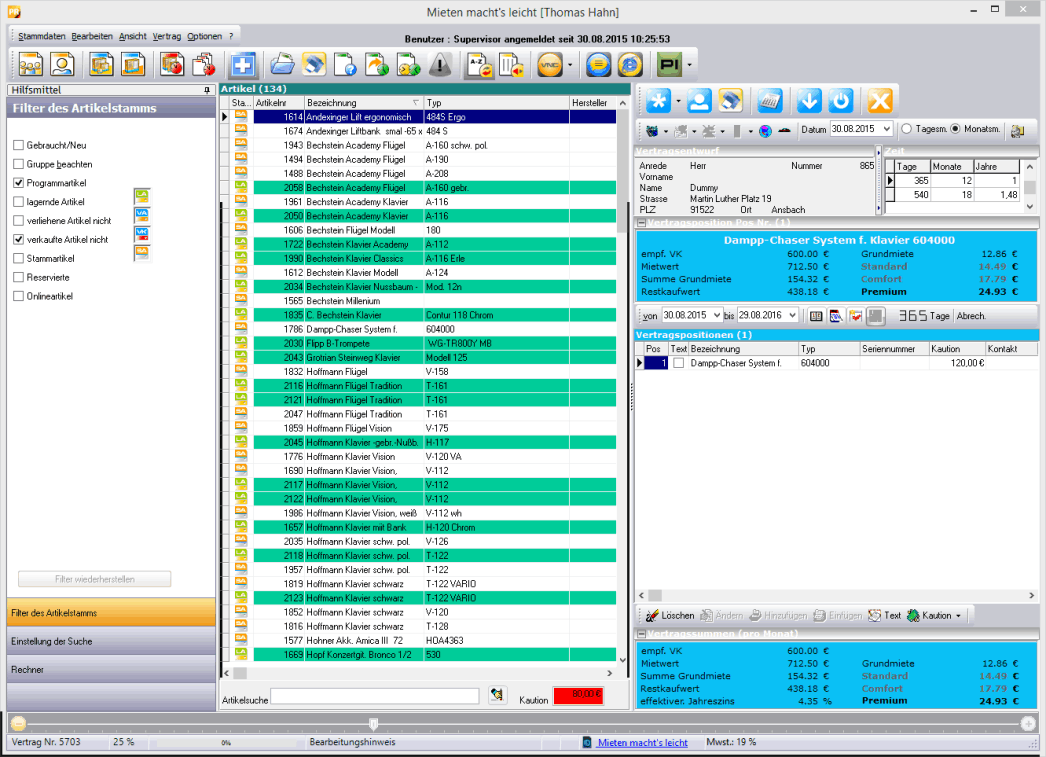Click the blue asterisk new contract icon
The image size is (1046, 757).
(658, 101)
